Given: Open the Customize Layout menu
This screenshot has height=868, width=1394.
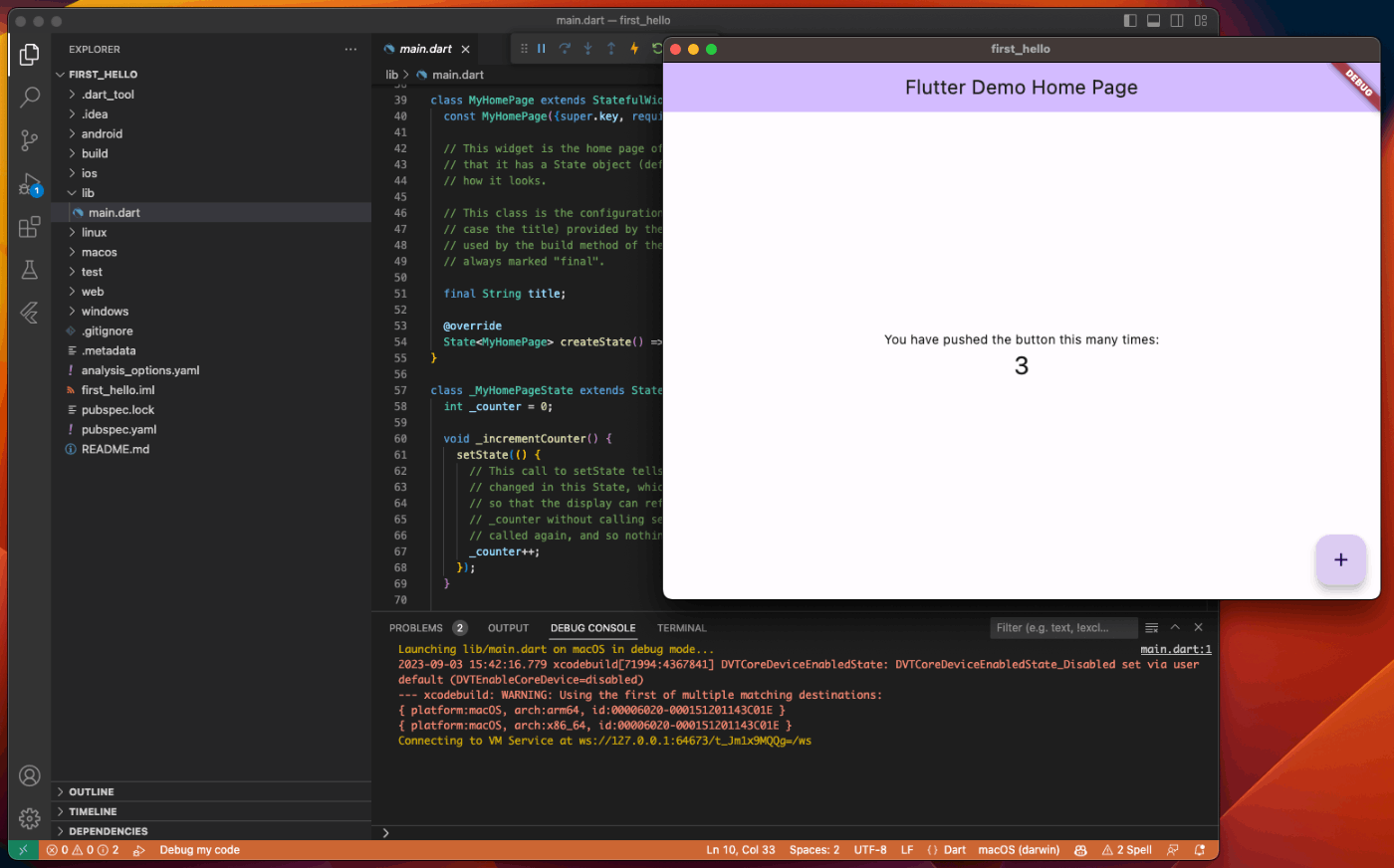Looking at the screenshot, I should 1201,20.
